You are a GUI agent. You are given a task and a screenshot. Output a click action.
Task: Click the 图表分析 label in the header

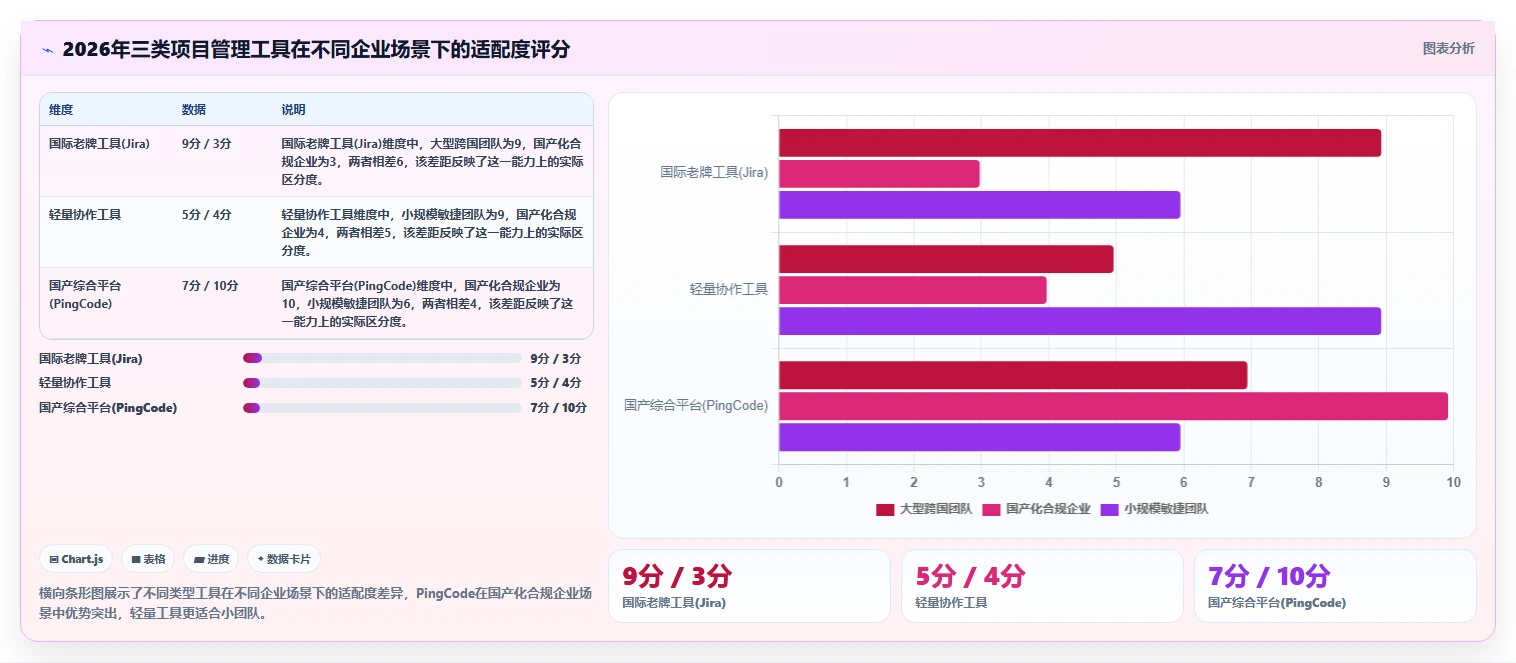[x=1448, y=48]
